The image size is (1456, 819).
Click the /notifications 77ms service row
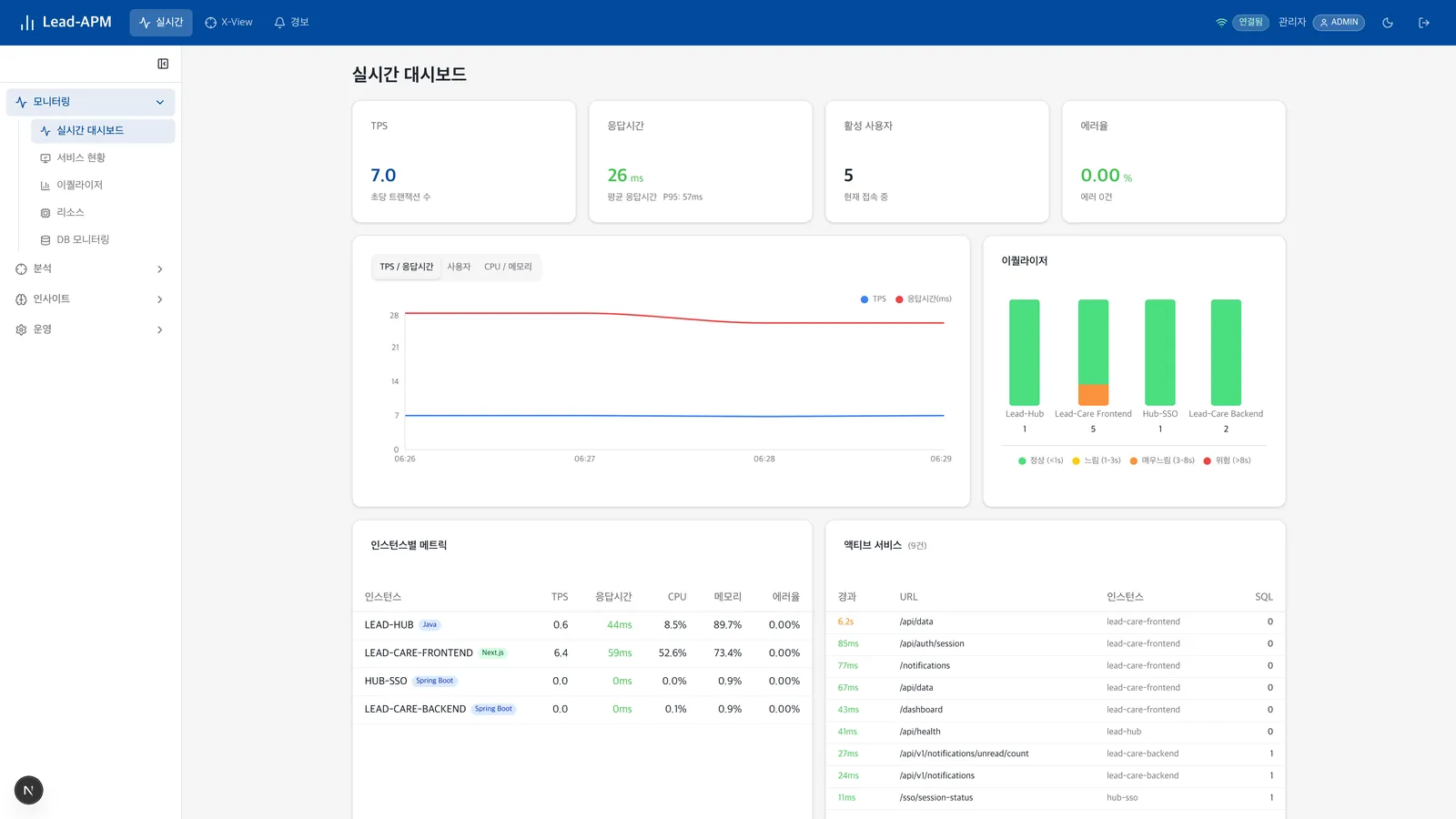pyautogui.click(x=1056, y=666)
